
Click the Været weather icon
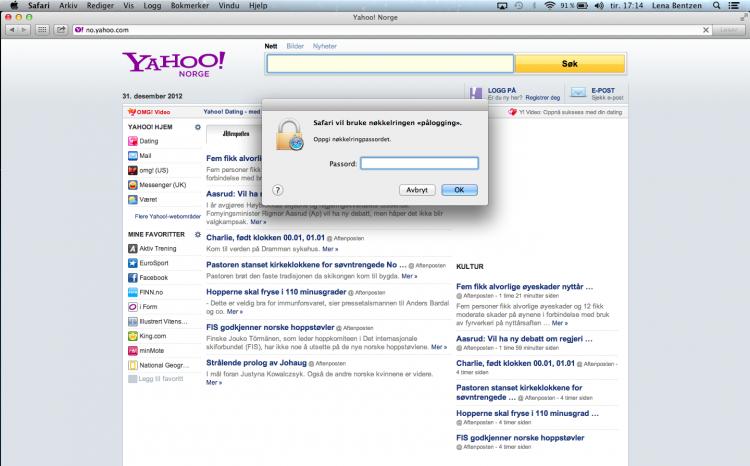coord(132,200)
